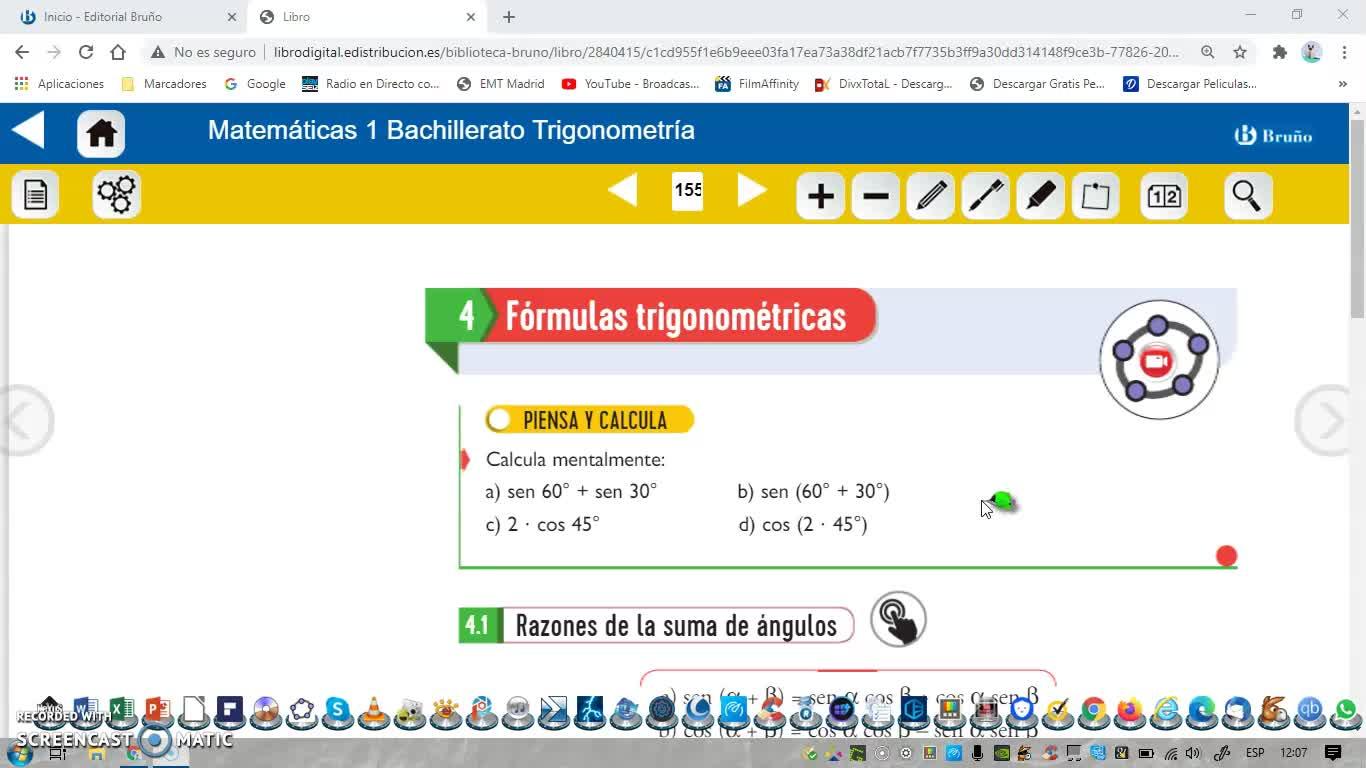
Task: Zoom in with the plus button
Action: [820, 195]
